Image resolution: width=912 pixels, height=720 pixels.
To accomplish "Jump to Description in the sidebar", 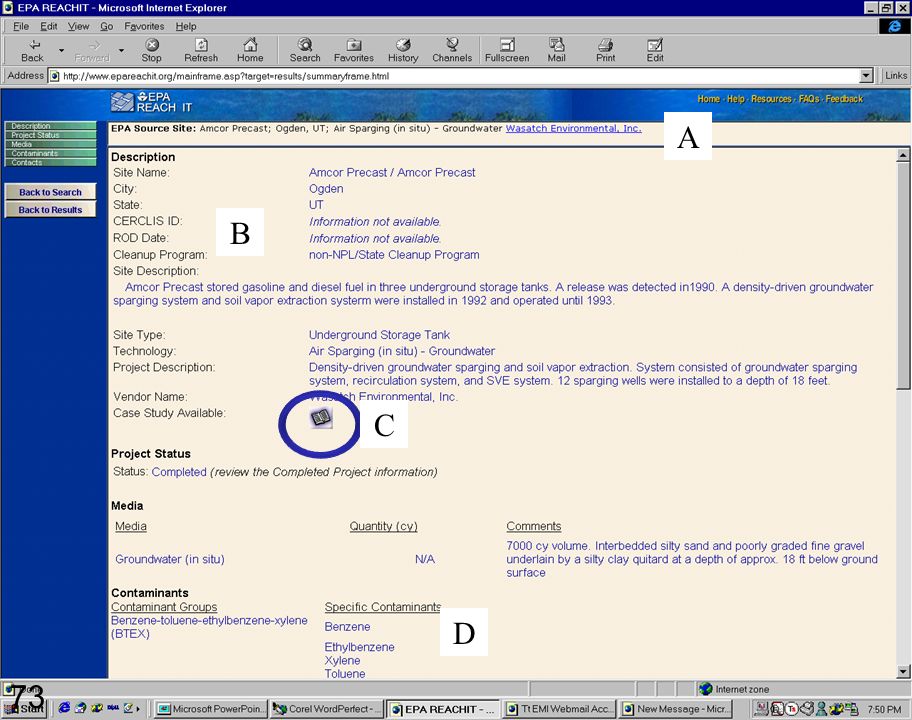I will click(51, 126).
